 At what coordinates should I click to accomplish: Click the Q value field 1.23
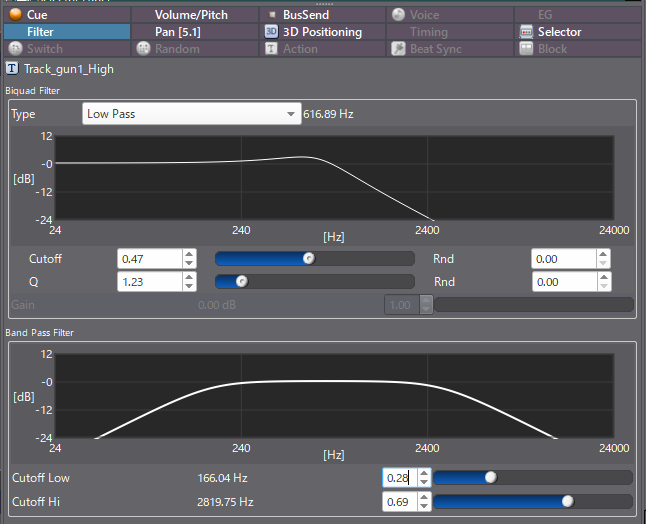tap(150, 282)
